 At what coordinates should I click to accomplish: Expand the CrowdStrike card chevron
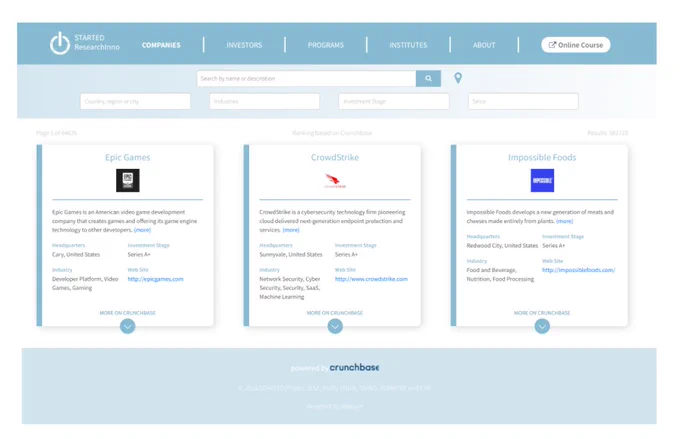(335, 326)
